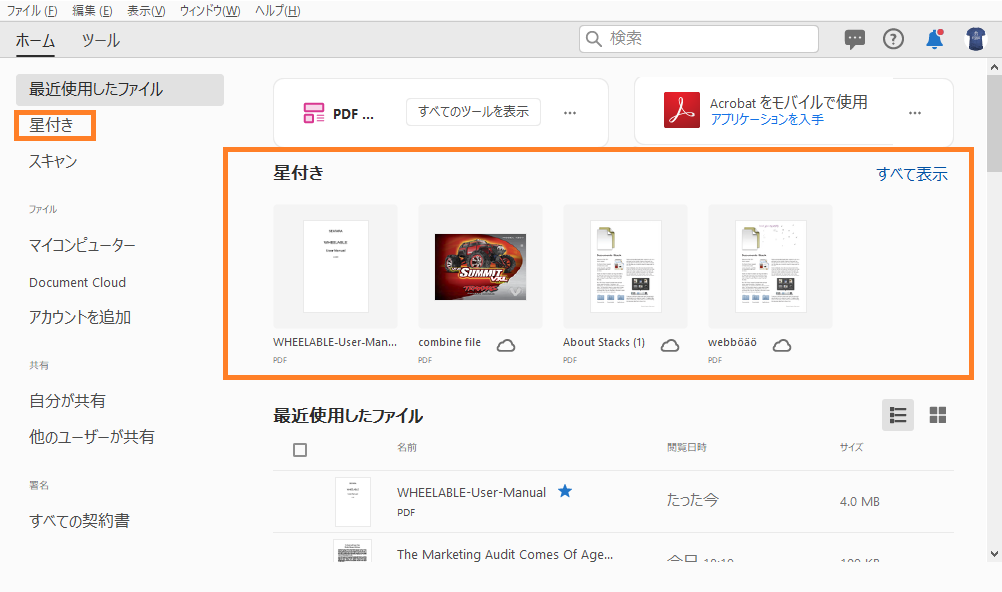Open the ファイル (F) menu
This screenshot has height=592, width=1002.
[x=31, y=11]
